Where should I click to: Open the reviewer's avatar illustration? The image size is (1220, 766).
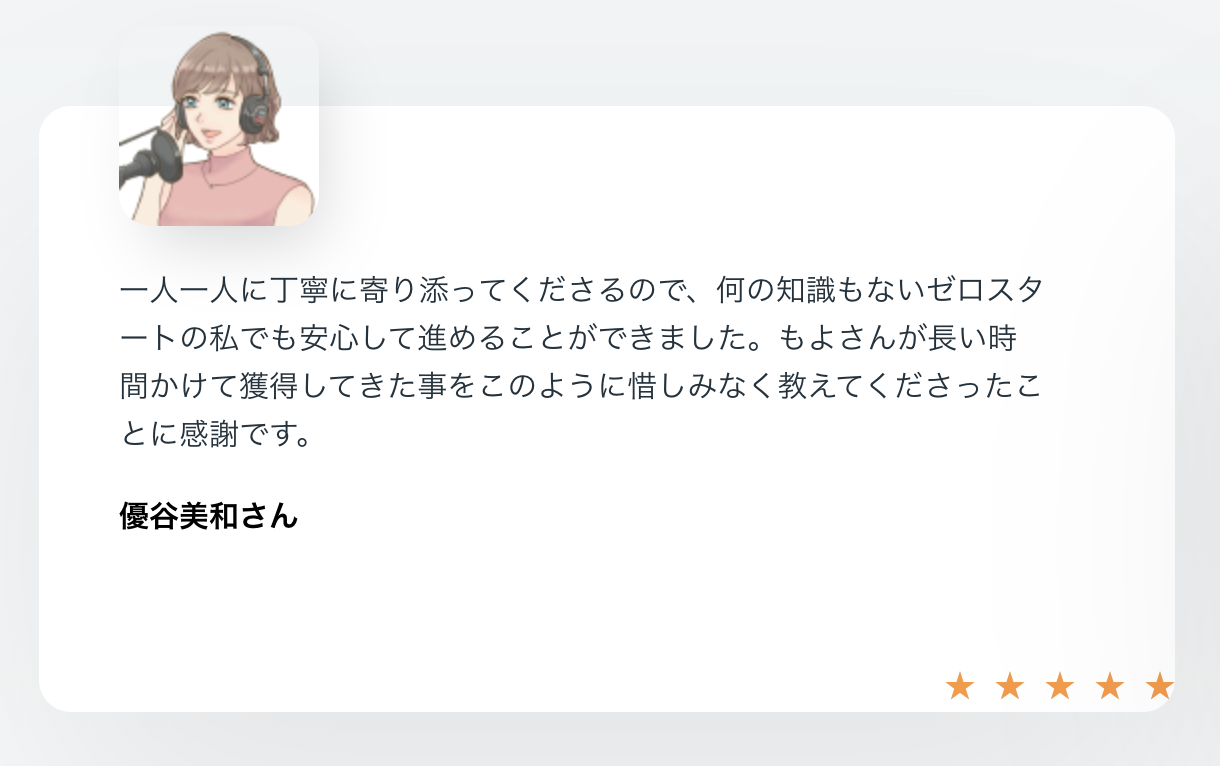[219, 126]
